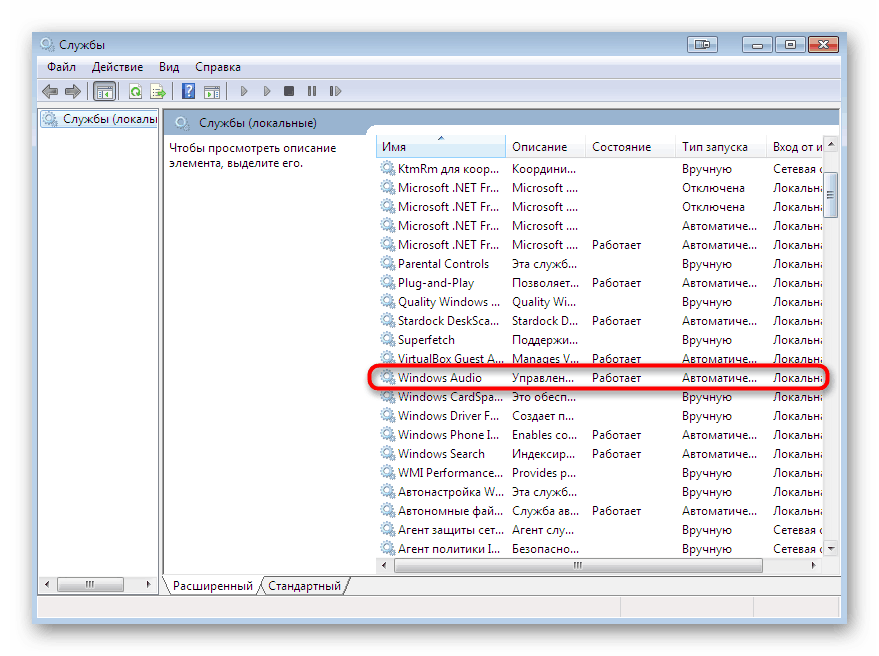Toggle the console tree visibility icon
This screenshot has height=656, width=879.
coord(105,91)
